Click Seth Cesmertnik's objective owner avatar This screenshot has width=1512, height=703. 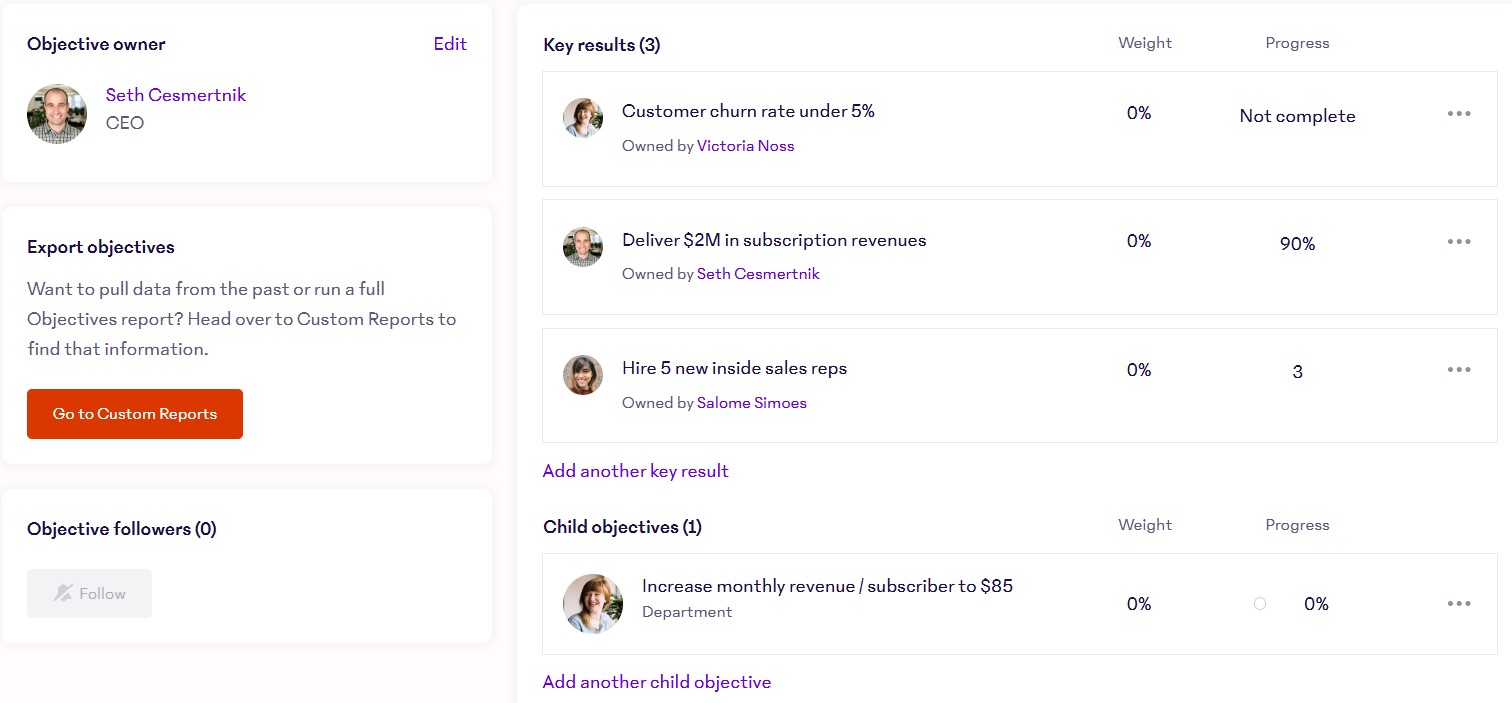click(x=57, y=114)
